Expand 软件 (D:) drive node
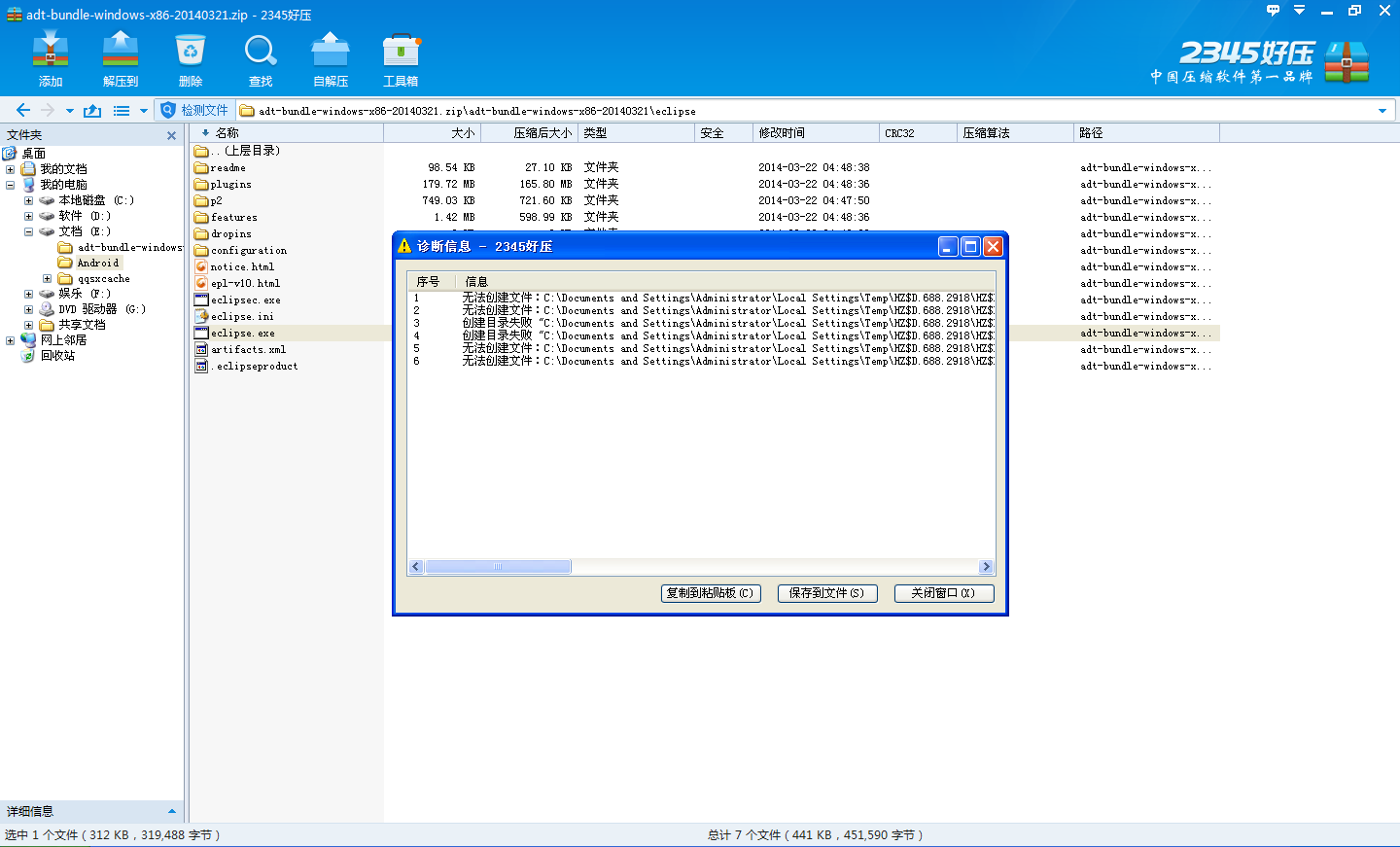This screenshot has width=1400, height=847. coord(28,216)
